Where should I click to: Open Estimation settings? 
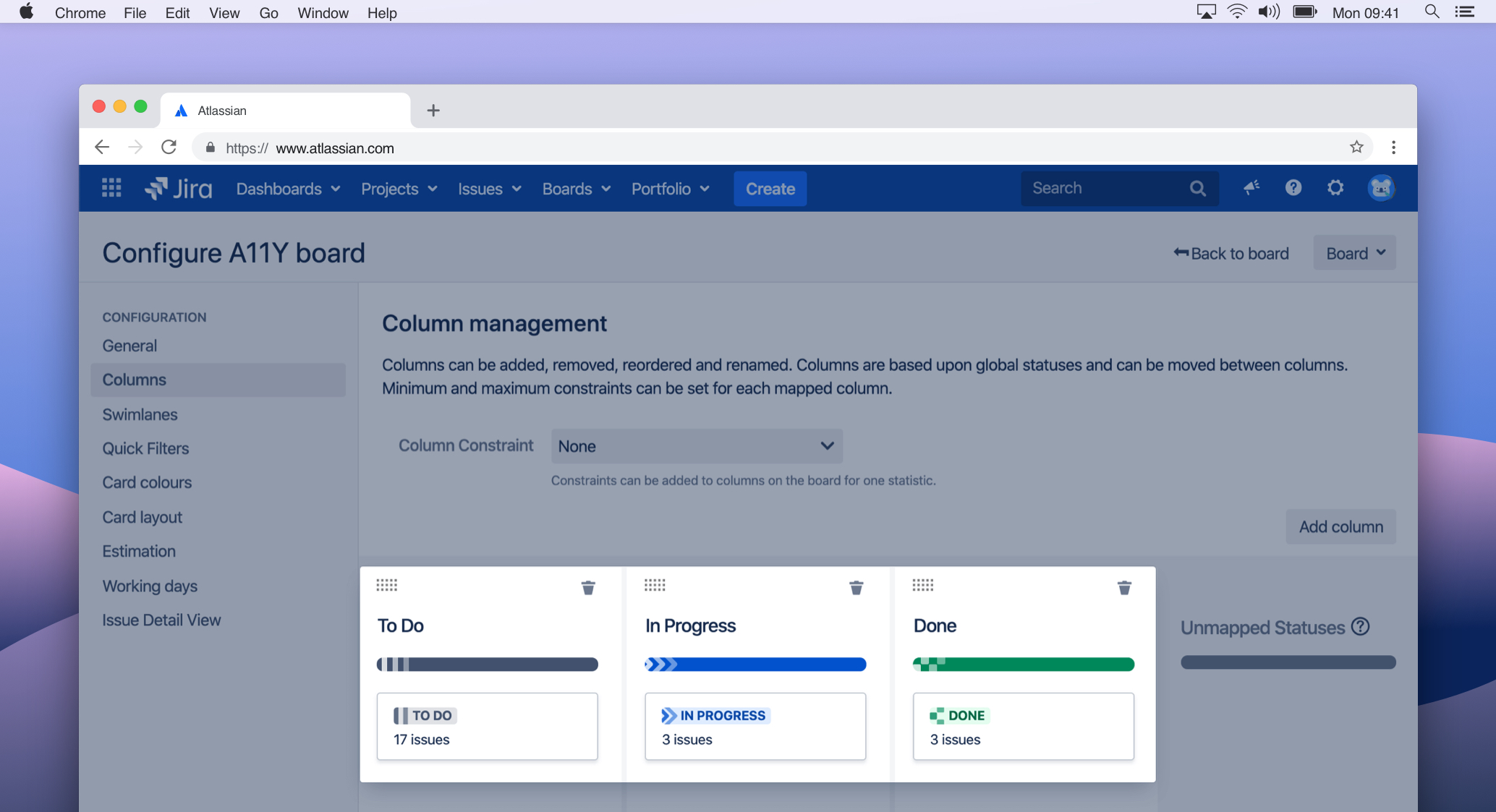point(139,551)
